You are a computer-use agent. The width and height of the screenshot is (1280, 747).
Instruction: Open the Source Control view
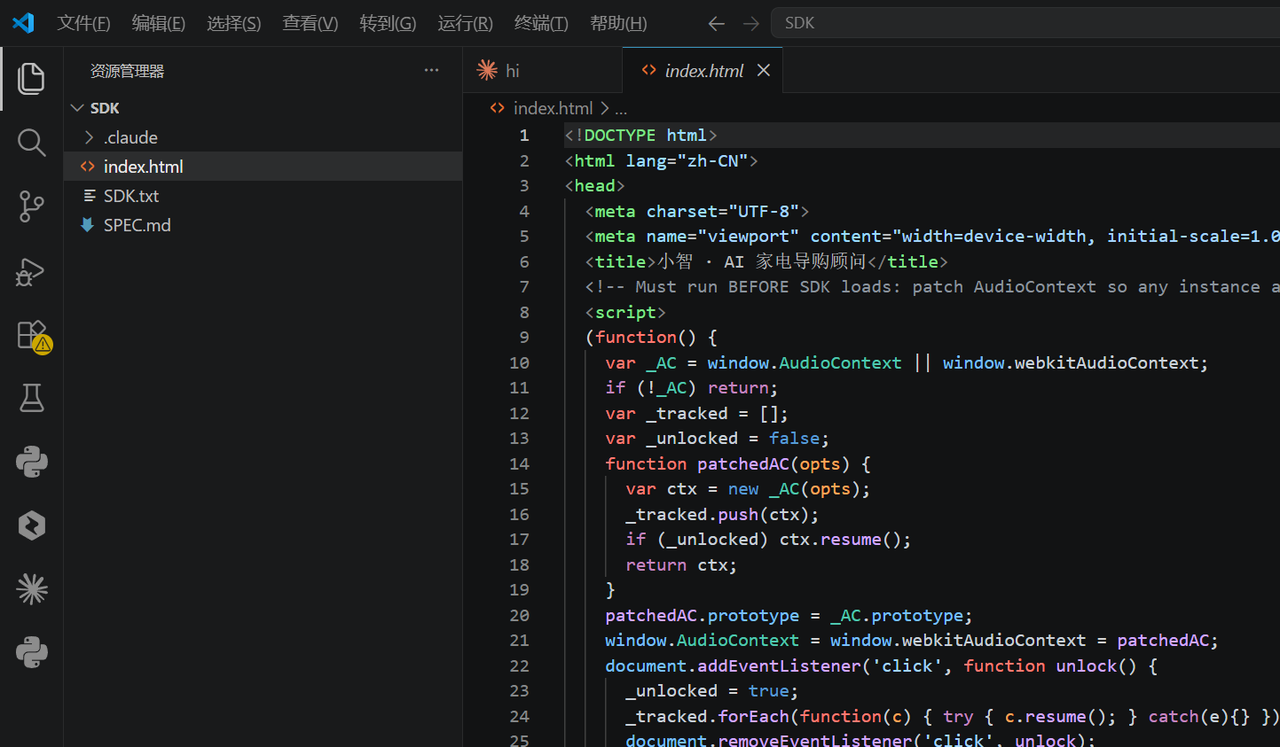pos(32,207)
